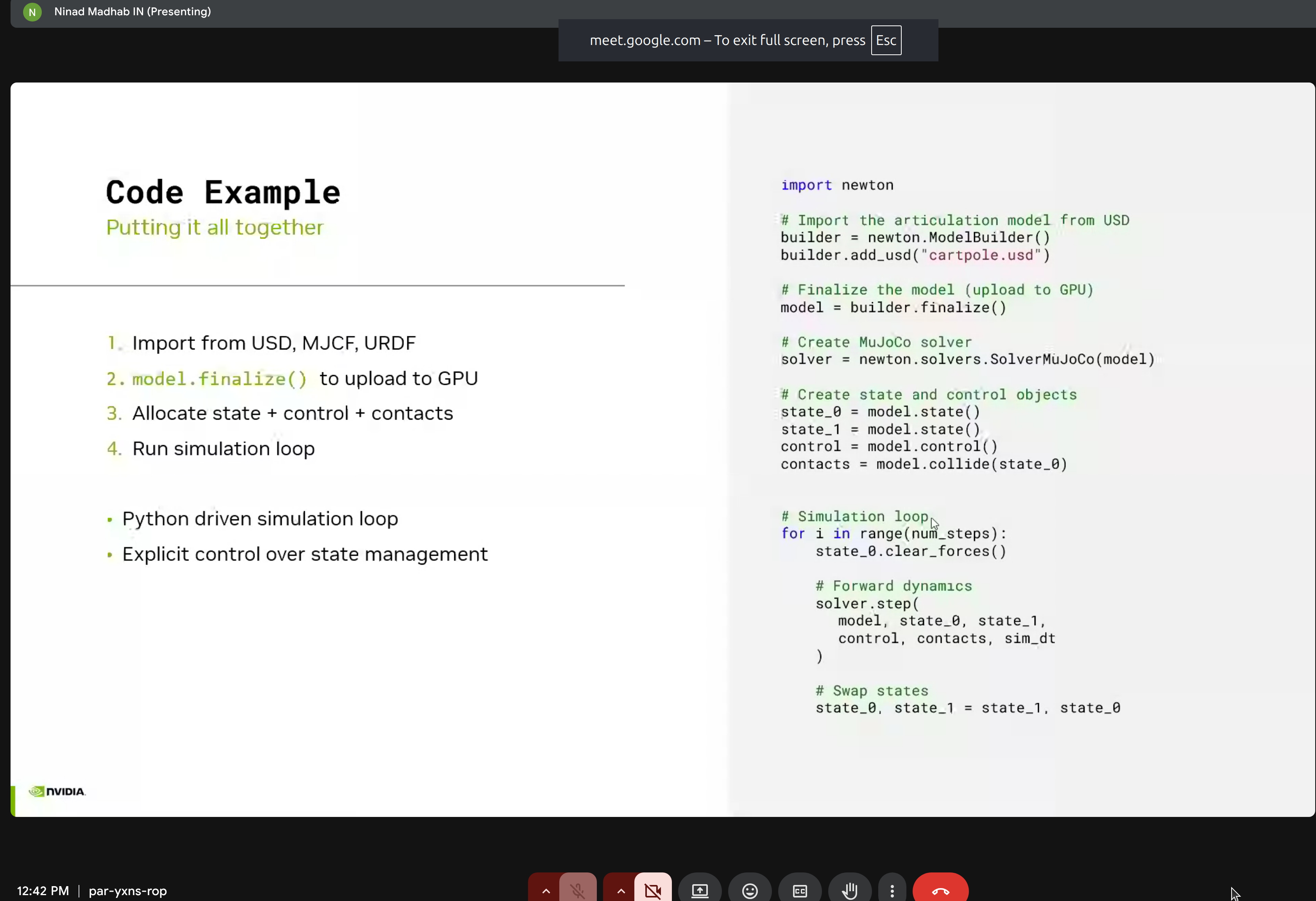Viewport: 1316px width, 901px height.
Task: Click the presenter label Ninad Madhab IN (Presenting)
Action: (x=132, y=11)
